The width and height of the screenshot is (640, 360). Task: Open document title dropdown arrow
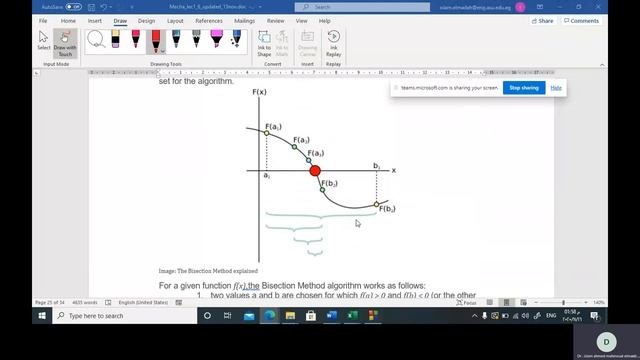(x=260, y=7)
